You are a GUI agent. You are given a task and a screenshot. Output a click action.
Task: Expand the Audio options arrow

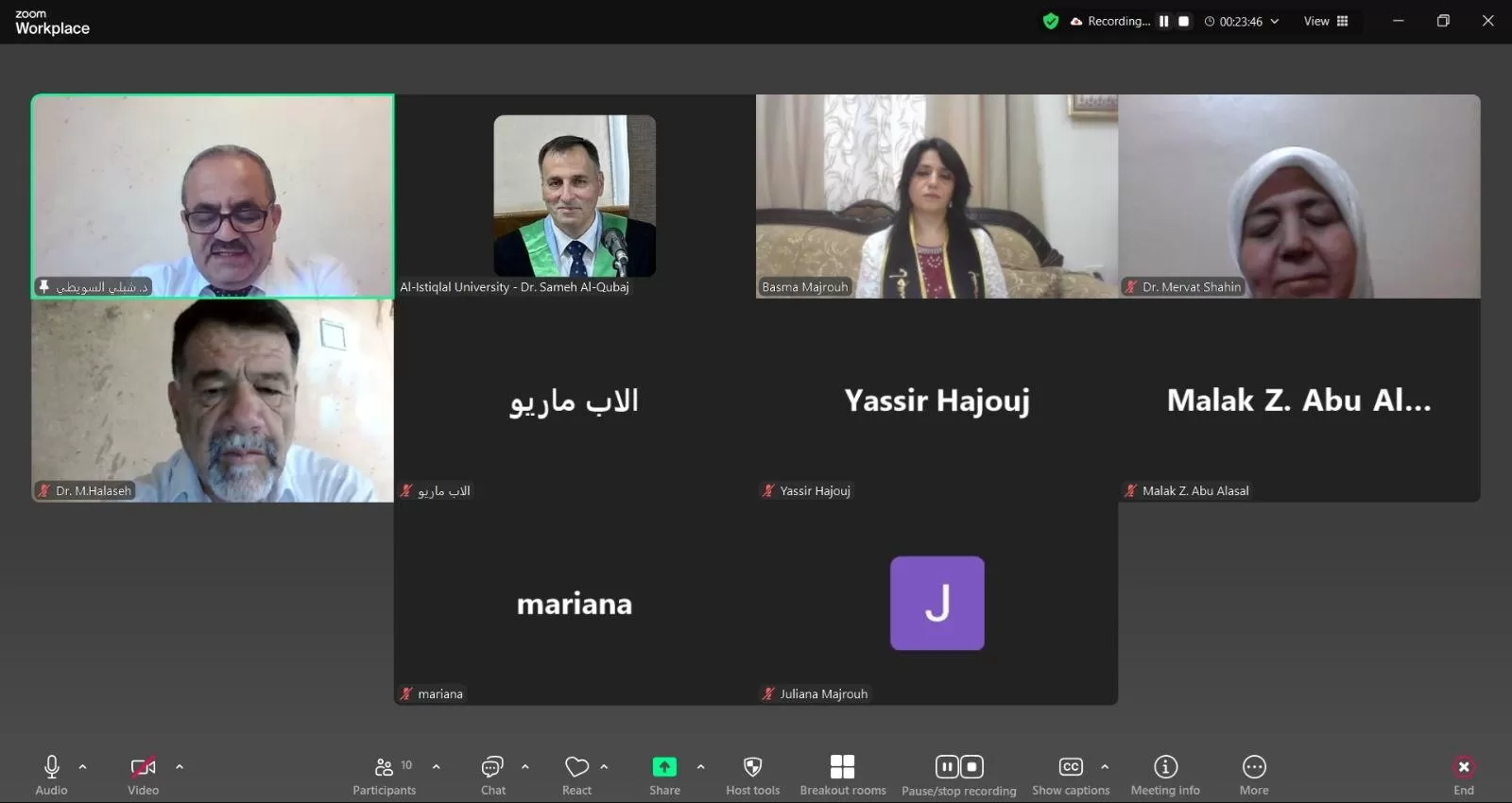(83, 766)
